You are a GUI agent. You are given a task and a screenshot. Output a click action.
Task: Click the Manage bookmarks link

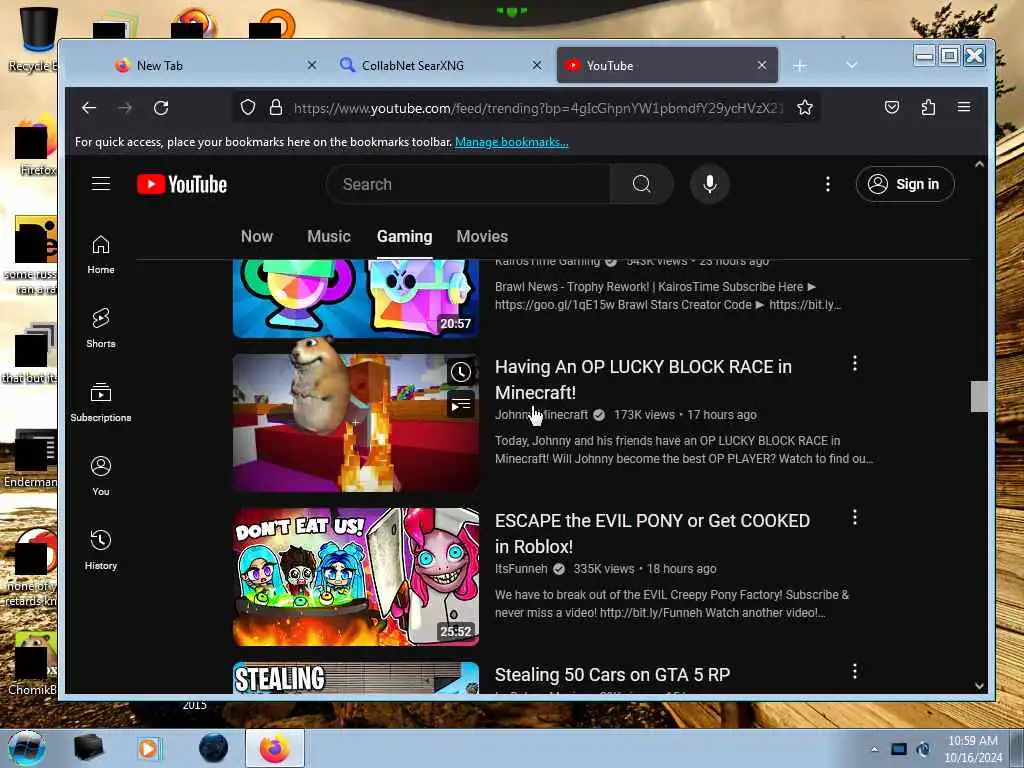(x=511, y=142)
